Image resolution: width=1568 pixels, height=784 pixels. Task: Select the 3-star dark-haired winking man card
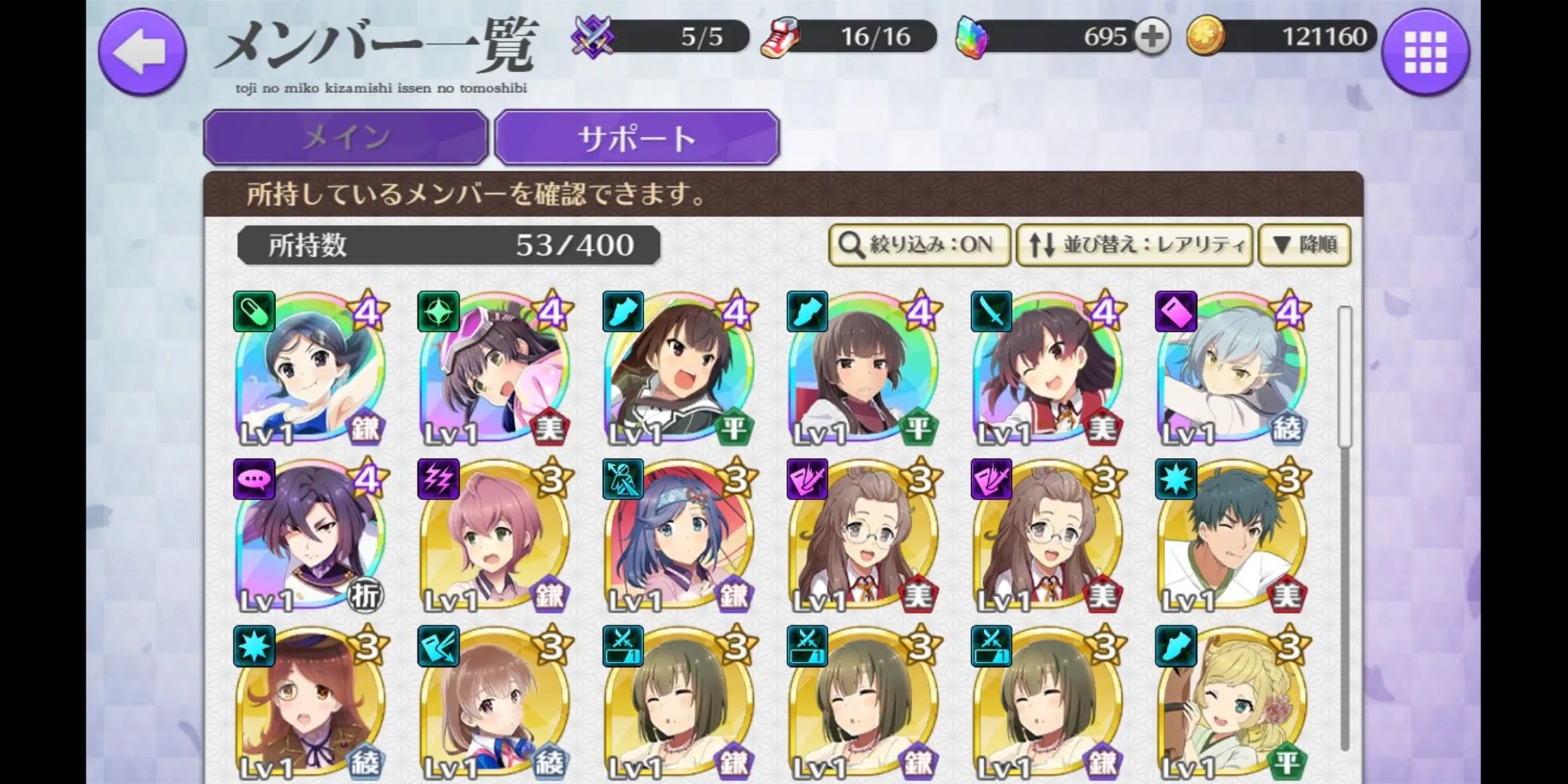coord(1231,536)
